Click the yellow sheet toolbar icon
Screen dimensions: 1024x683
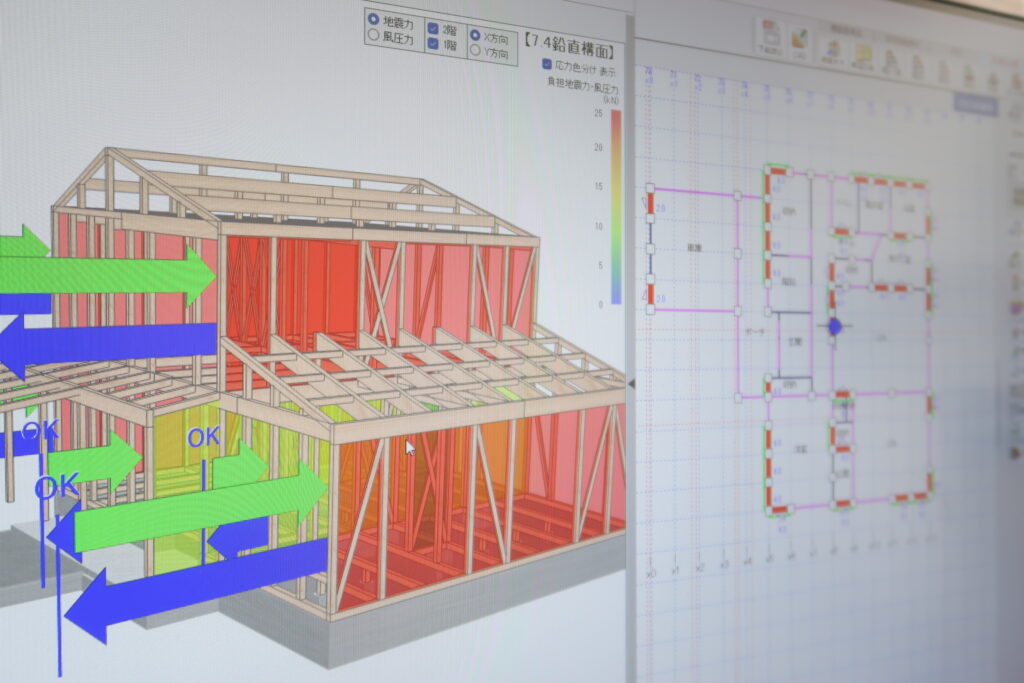[x=862, y=55]
